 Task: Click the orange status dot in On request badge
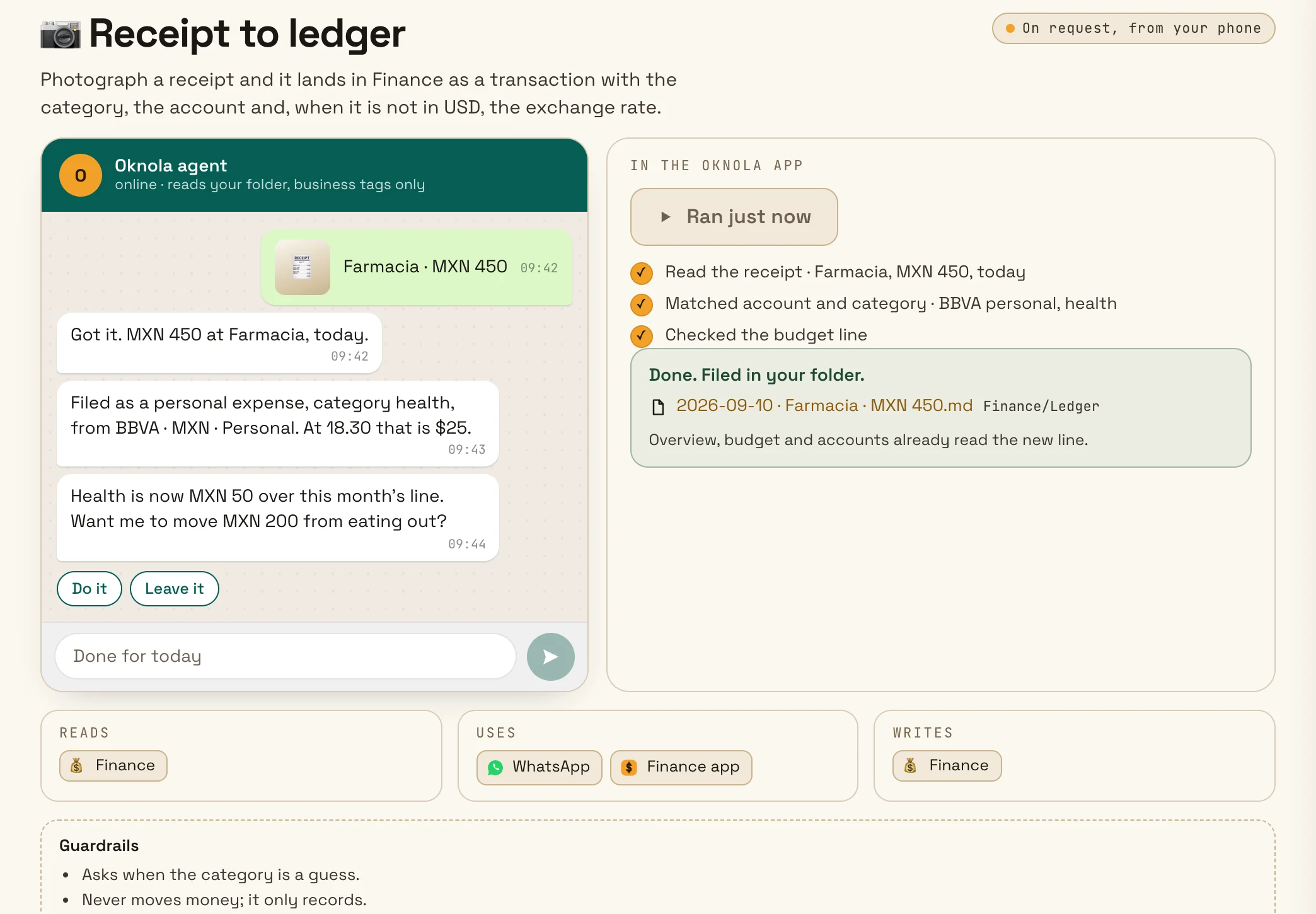[1010, 28]
